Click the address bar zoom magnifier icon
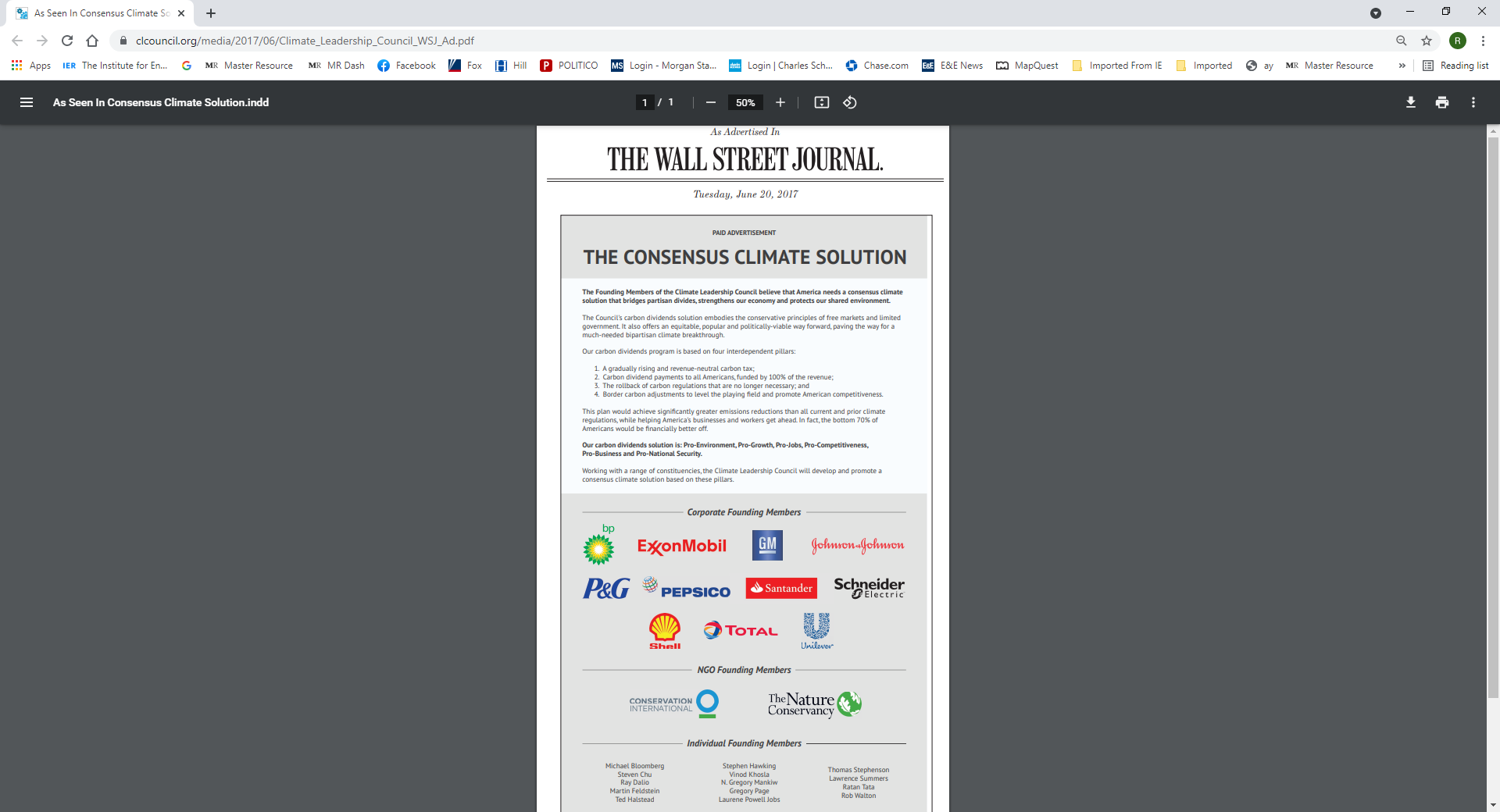 [x=1402, y=41]
